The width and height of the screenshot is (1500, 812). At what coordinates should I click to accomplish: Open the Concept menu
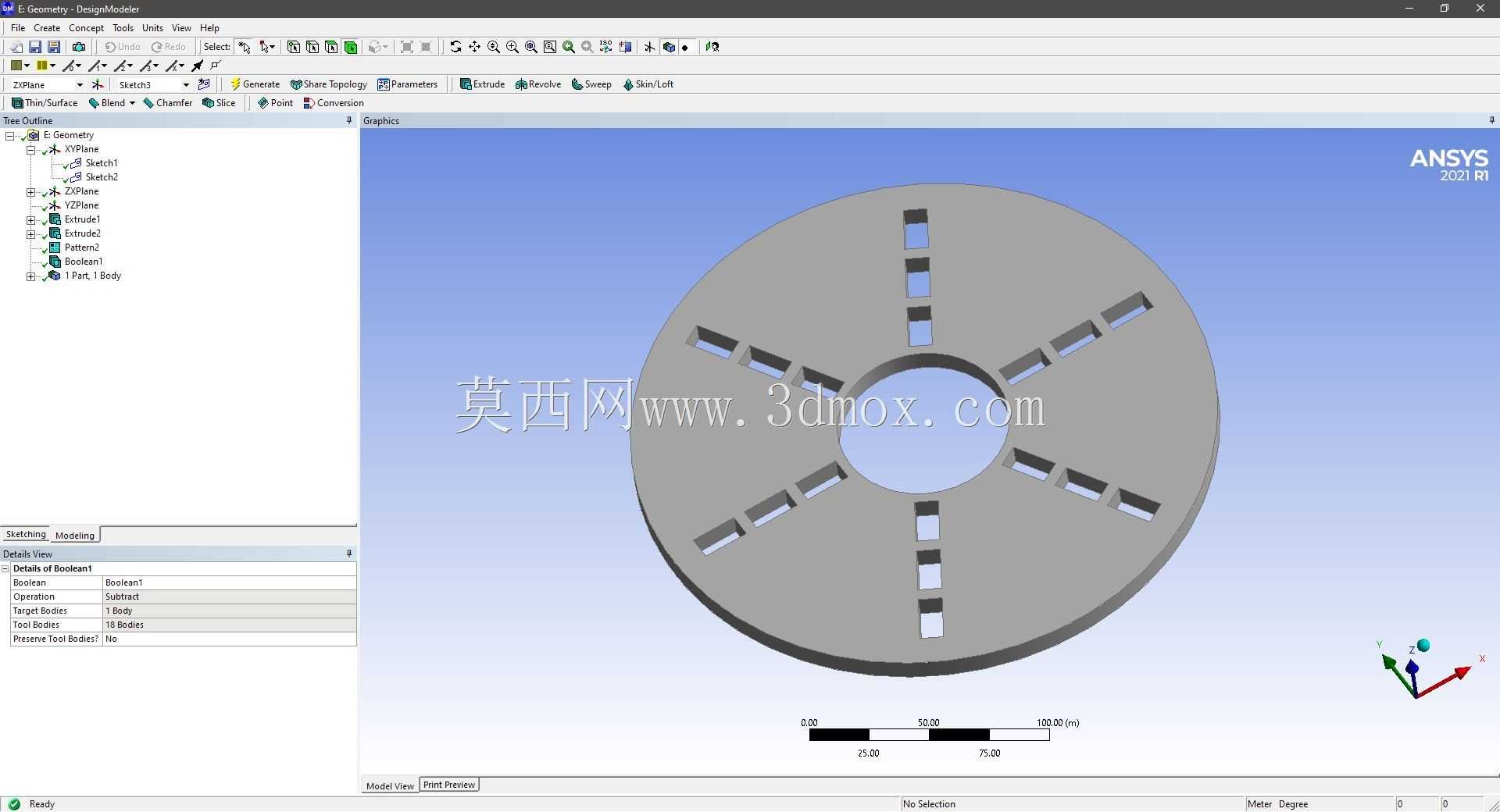[x=86, y=28]
